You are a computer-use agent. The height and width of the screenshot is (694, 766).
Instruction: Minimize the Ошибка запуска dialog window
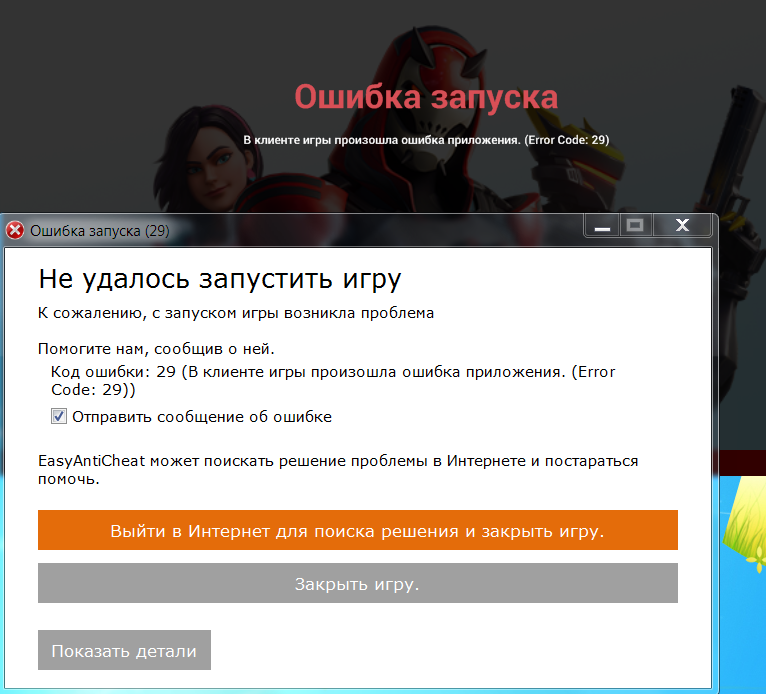(x=602, y=227)
